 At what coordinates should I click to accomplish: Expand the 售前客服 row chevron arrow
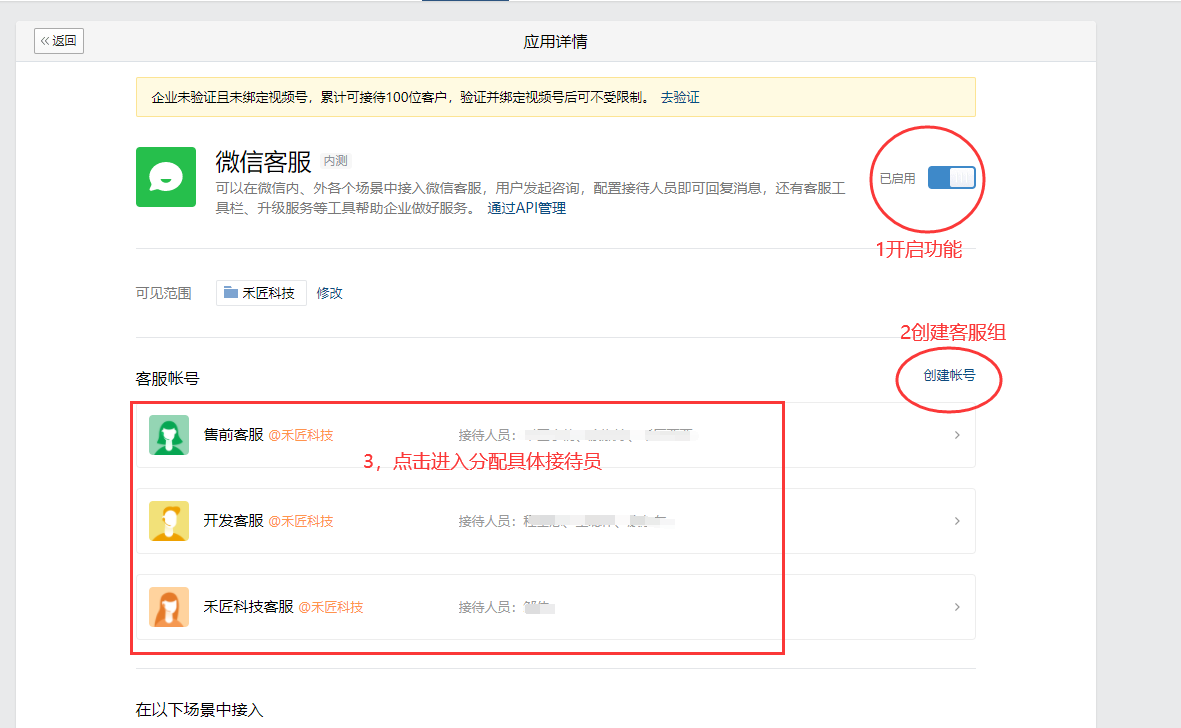click(957, 435)
